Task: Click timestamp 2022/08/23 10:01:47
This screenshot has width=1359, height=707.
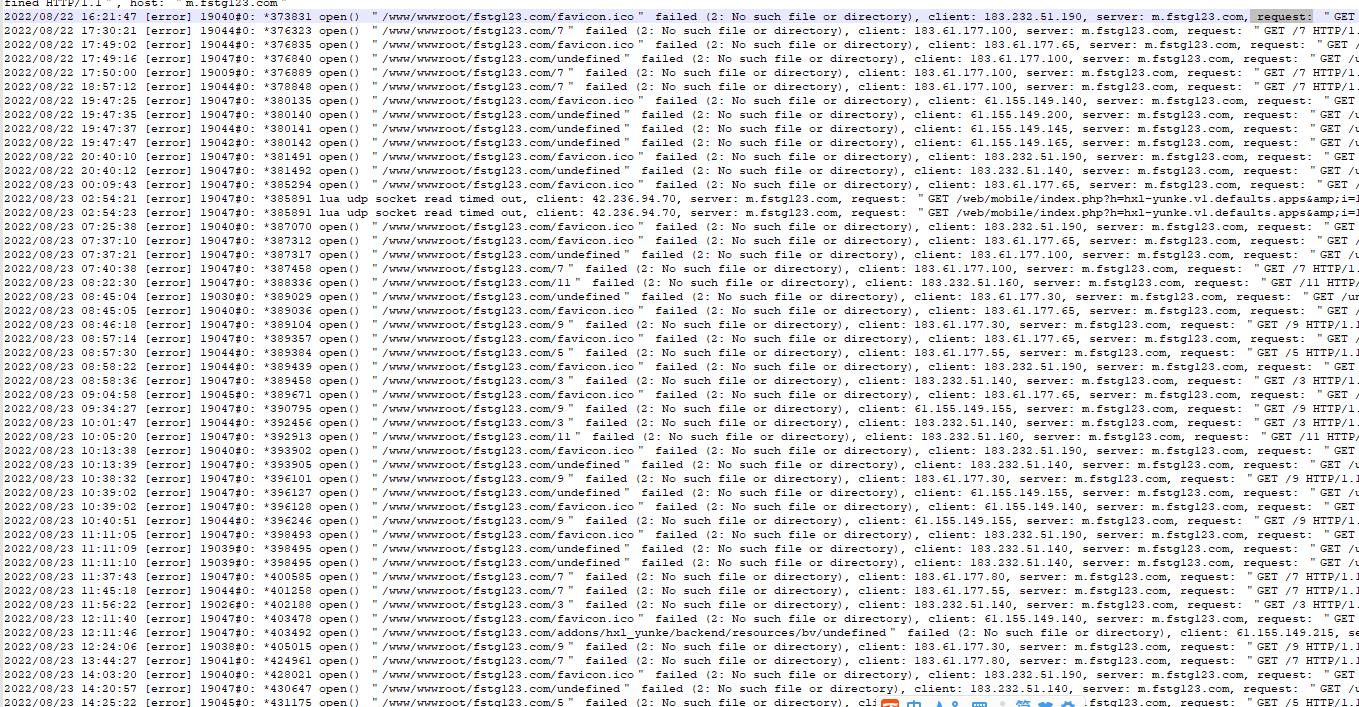Action: (x=70, y=423)
